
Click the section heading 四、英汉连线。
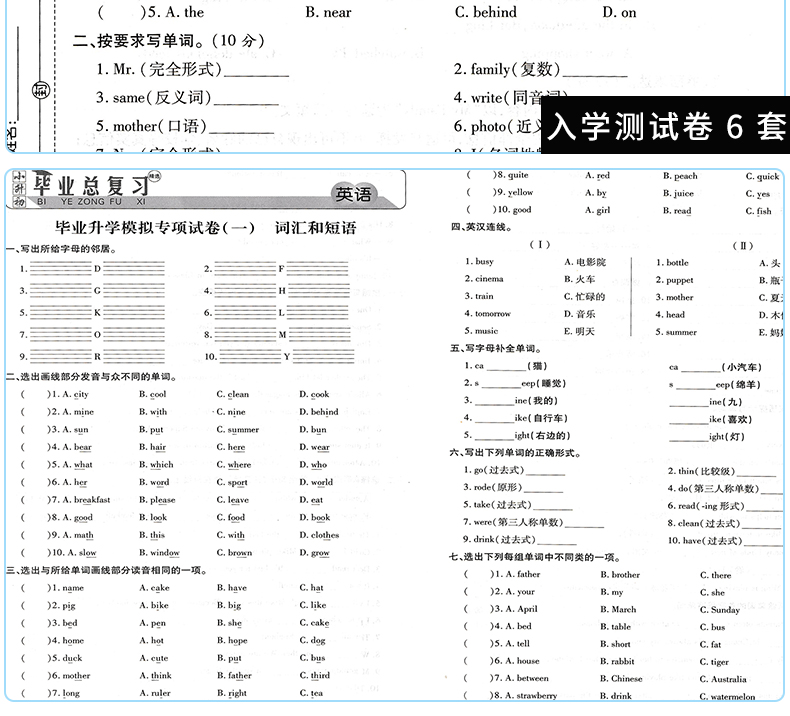pos(482,227)
